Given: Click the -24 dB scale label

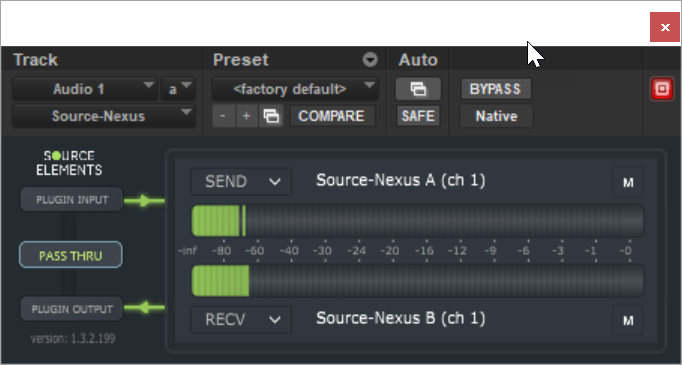Looking at the screenshot, I should pos(357,251).
